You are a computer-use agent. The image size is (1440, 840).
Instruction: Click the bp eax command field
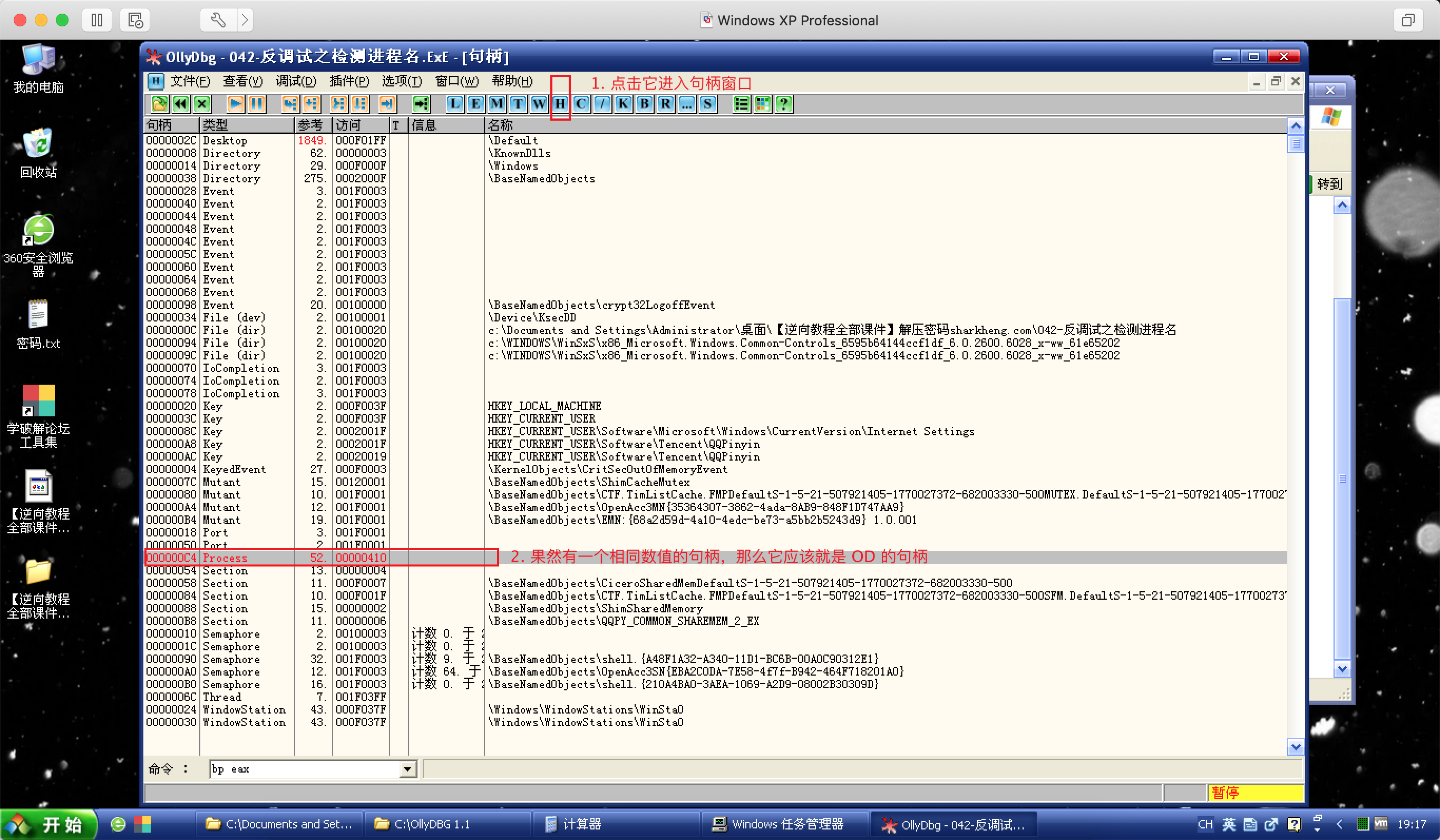click(303, 769)
